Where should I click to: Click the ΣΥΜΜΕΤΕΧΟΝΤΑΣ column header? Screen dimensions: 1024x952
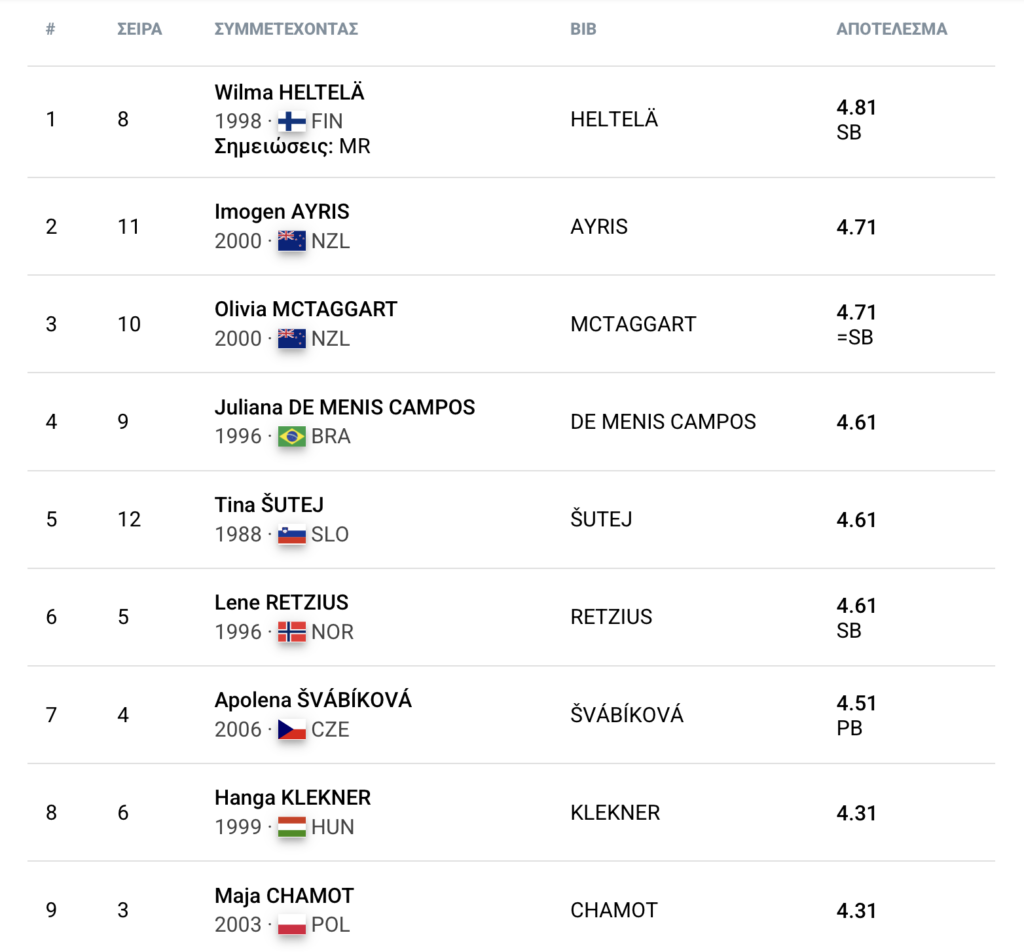click(286, 29)
